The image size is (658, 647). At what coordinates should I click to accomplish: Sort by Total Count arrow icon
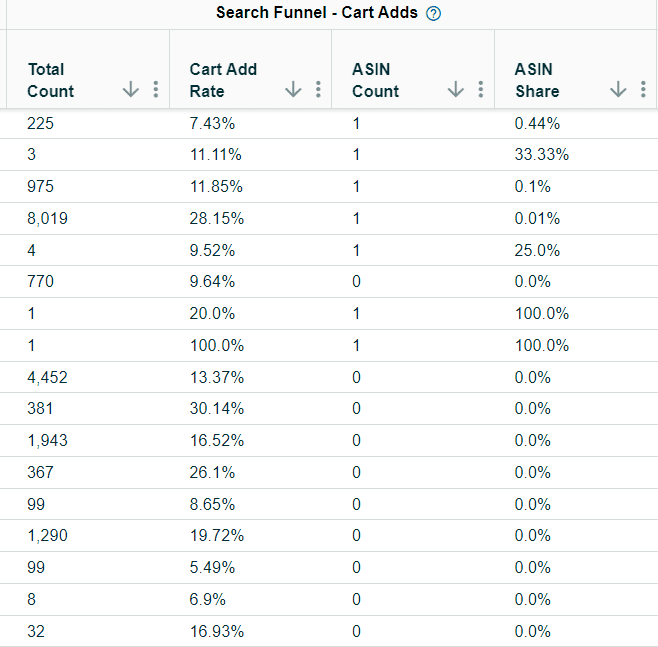click(131, 90)
